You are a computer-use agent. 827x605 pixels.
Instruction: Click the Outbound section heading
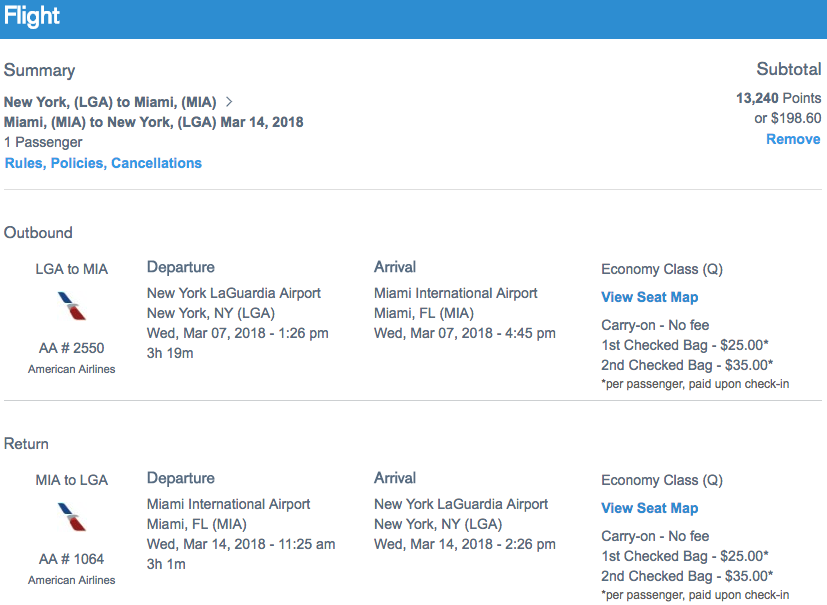(x=38, y=233)
